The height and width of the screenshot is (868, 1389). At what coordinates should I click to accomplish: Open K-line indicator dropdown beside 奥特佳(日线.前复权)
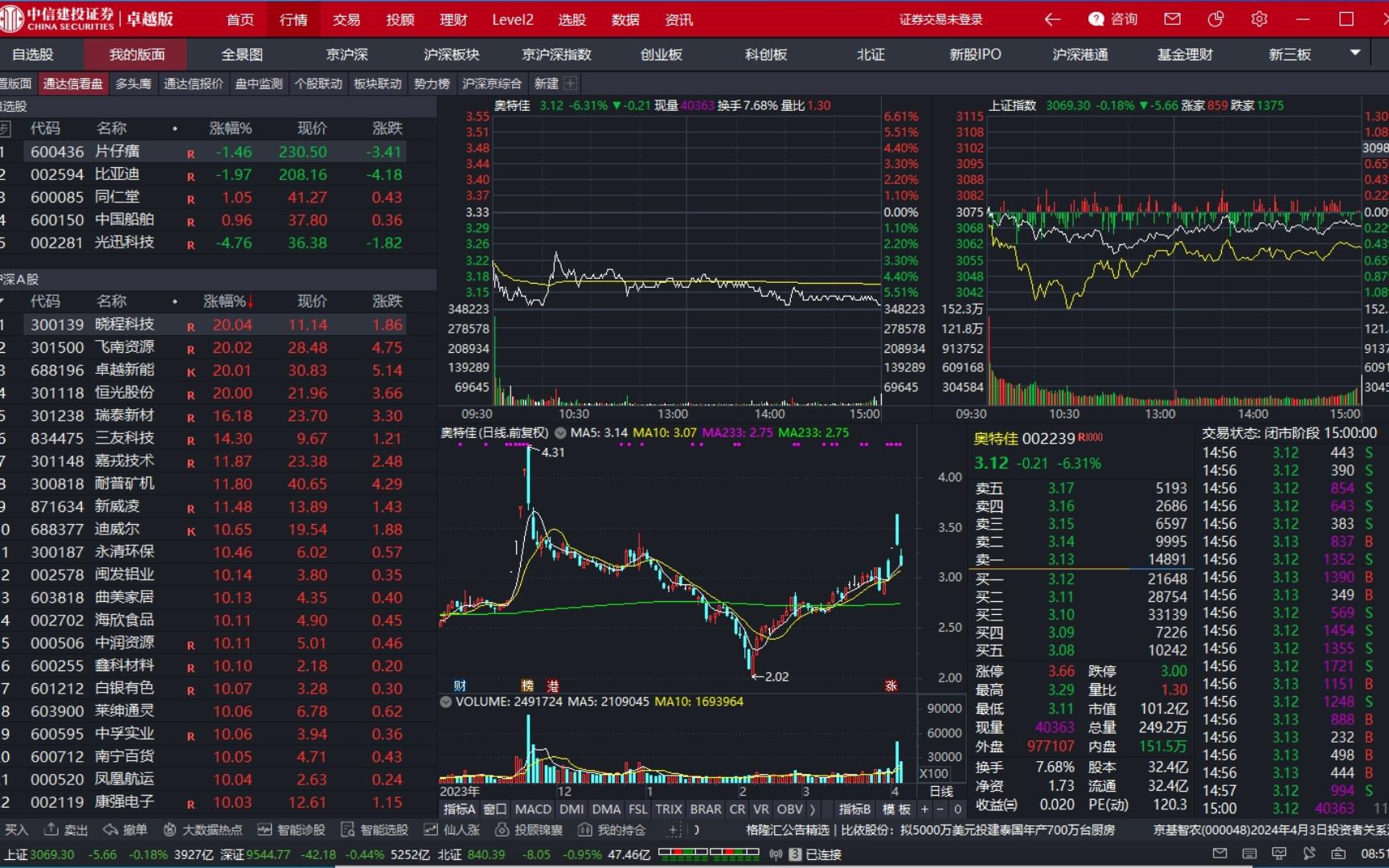[560, 432]
